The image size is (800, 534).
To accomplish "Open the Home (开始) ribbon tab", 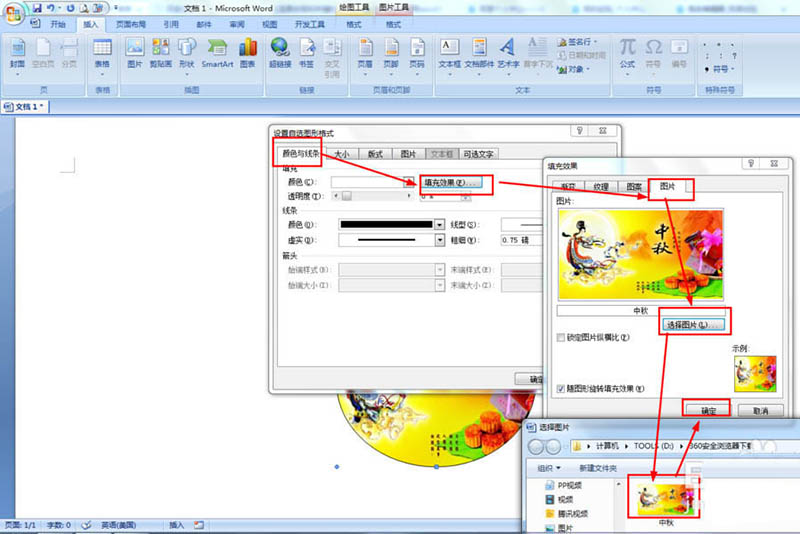I will (58, 24).
